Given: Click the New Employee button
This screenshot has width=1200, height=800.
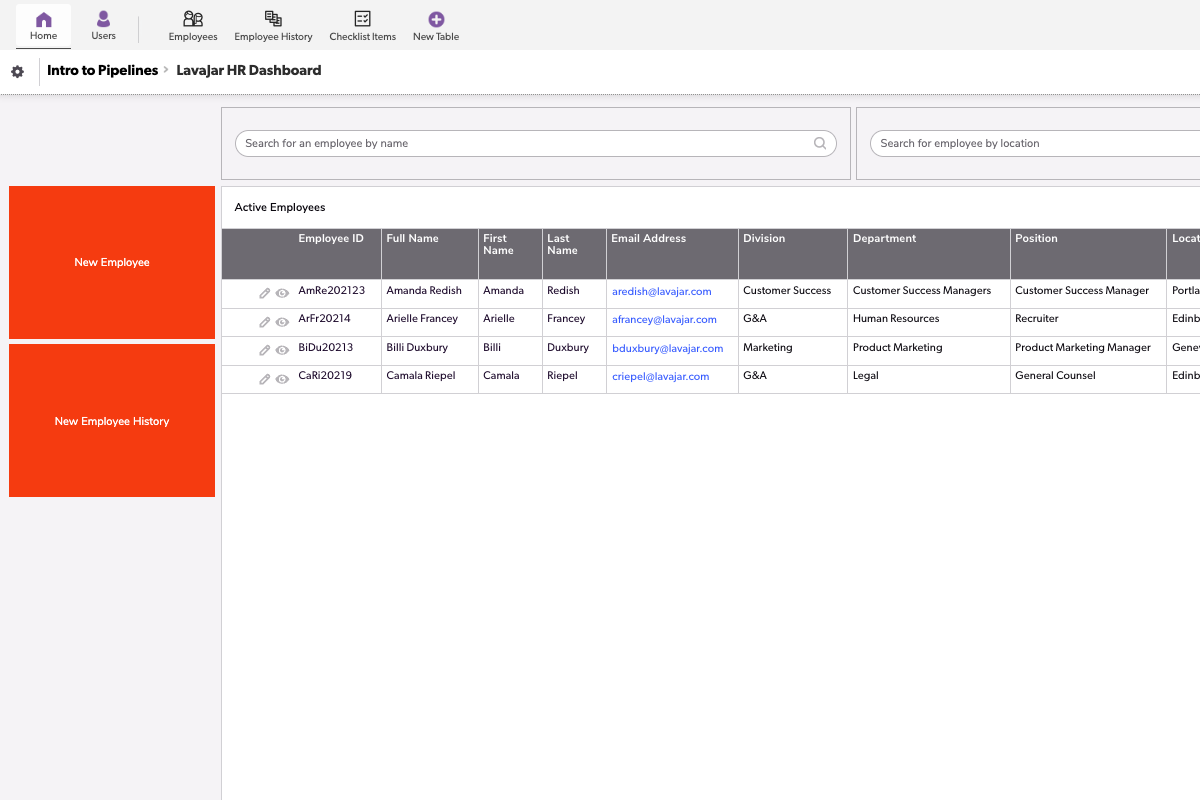Looking at the screenshot, I should tap(112, 262).
